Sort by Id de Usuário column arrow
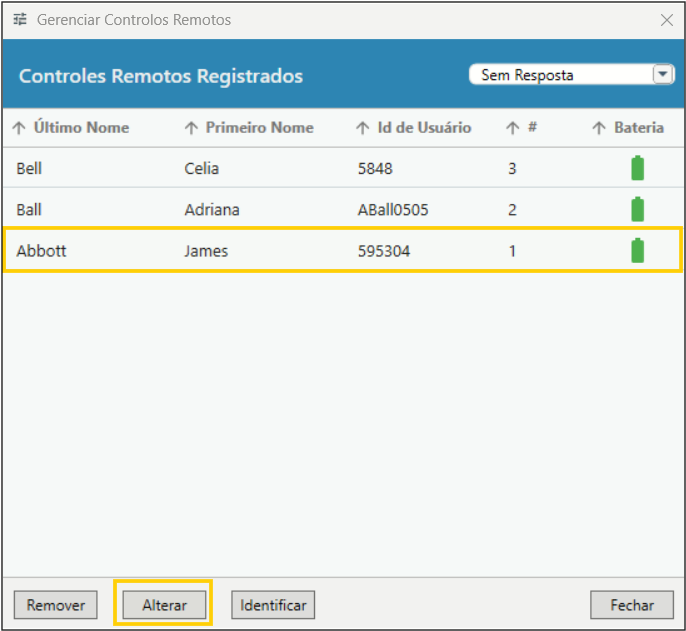The image size is (686, 631). point(362,128)
